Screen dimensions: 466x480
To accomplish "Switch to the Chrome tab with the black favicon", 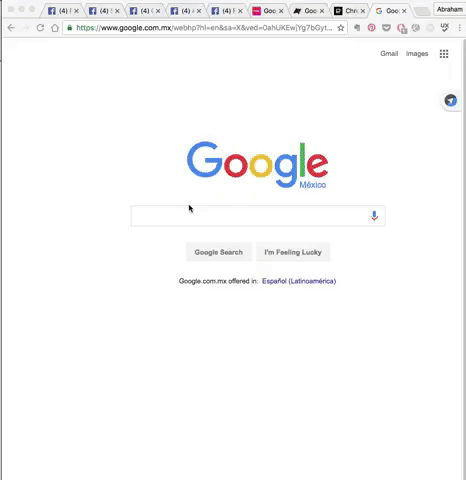I will (350, 11).
